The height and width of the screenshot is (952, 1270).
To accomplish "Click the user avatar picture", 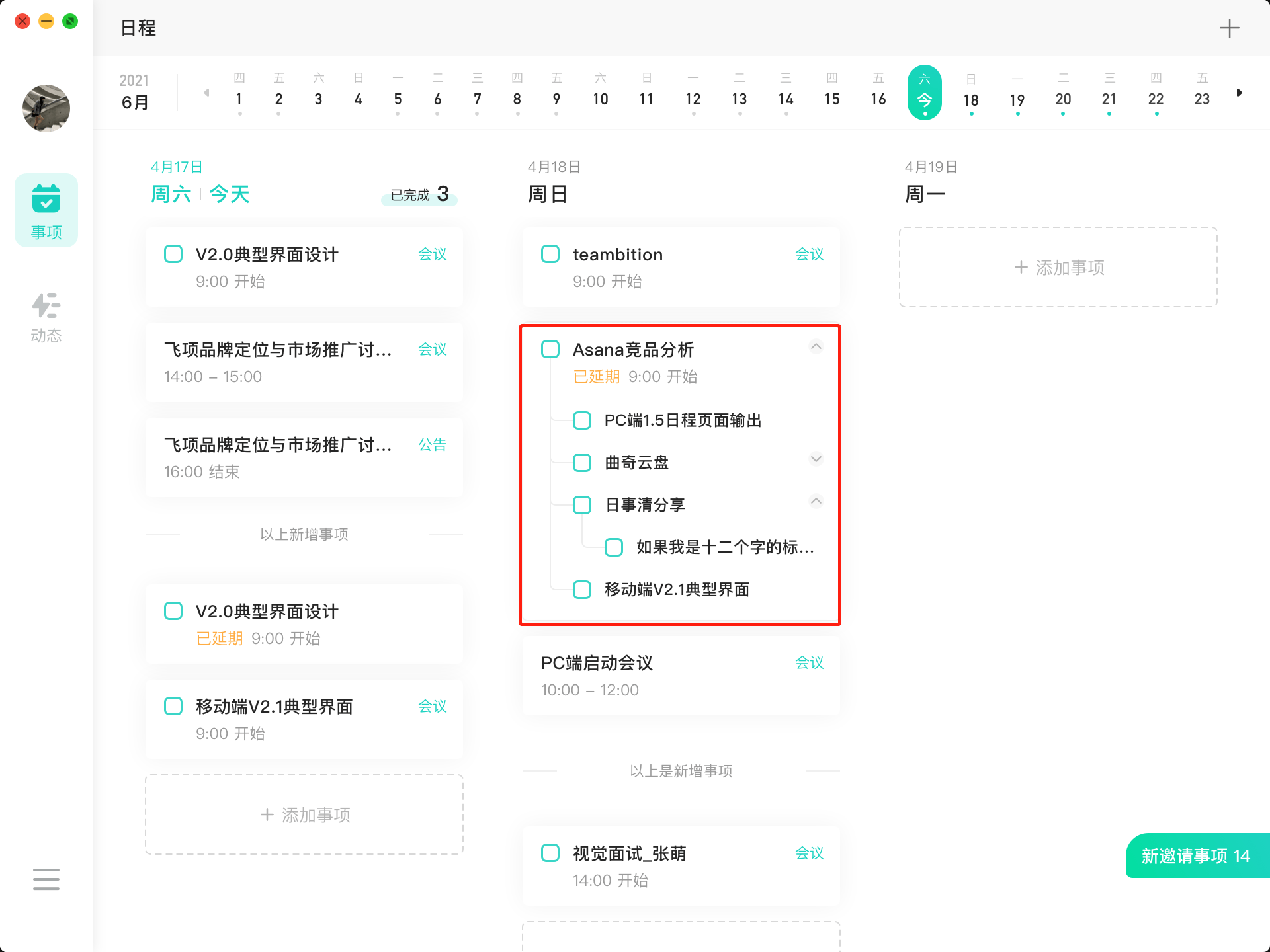I will pos(46,108).
